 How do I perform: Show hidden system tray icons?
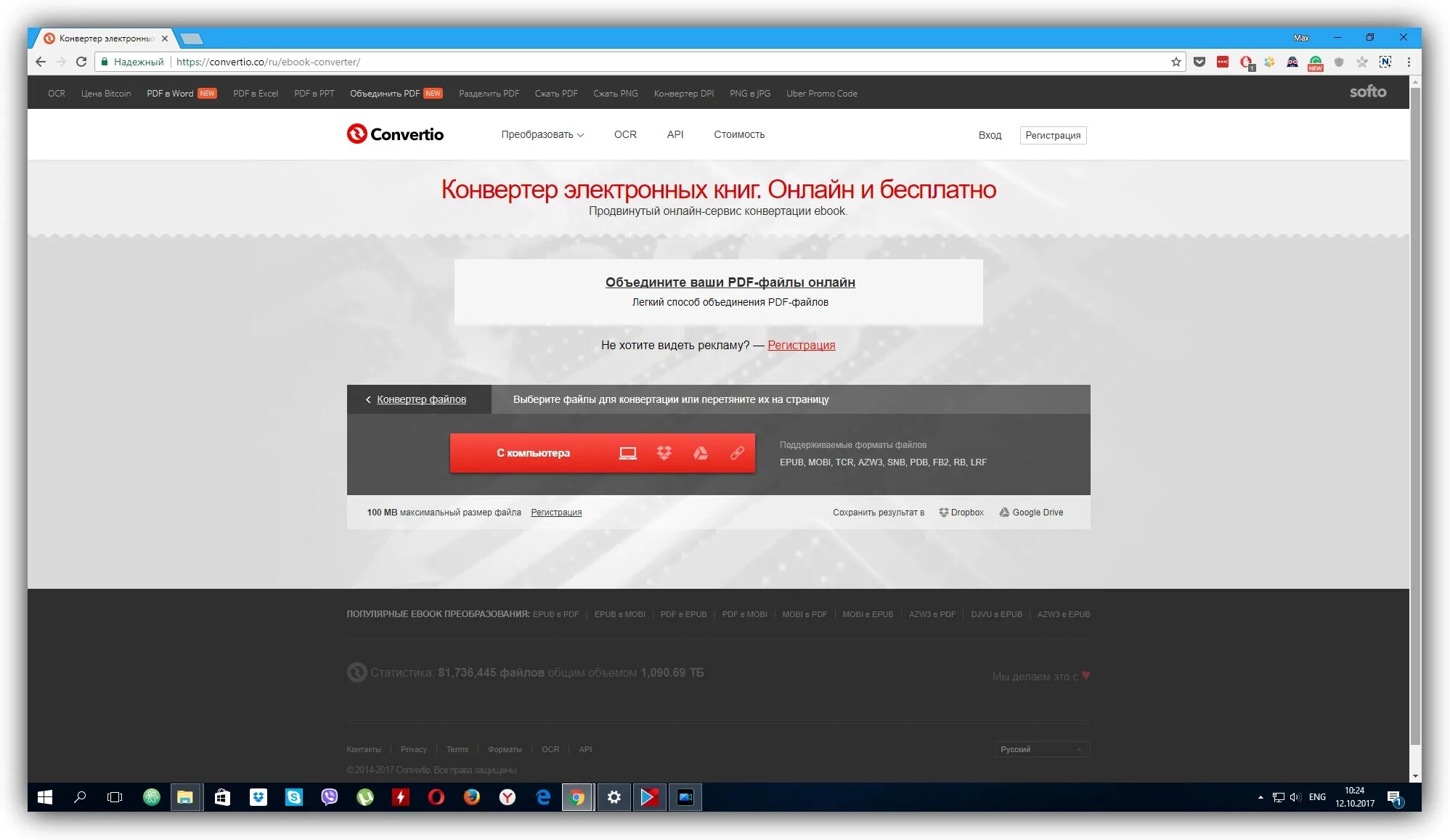click(1260, 797)
